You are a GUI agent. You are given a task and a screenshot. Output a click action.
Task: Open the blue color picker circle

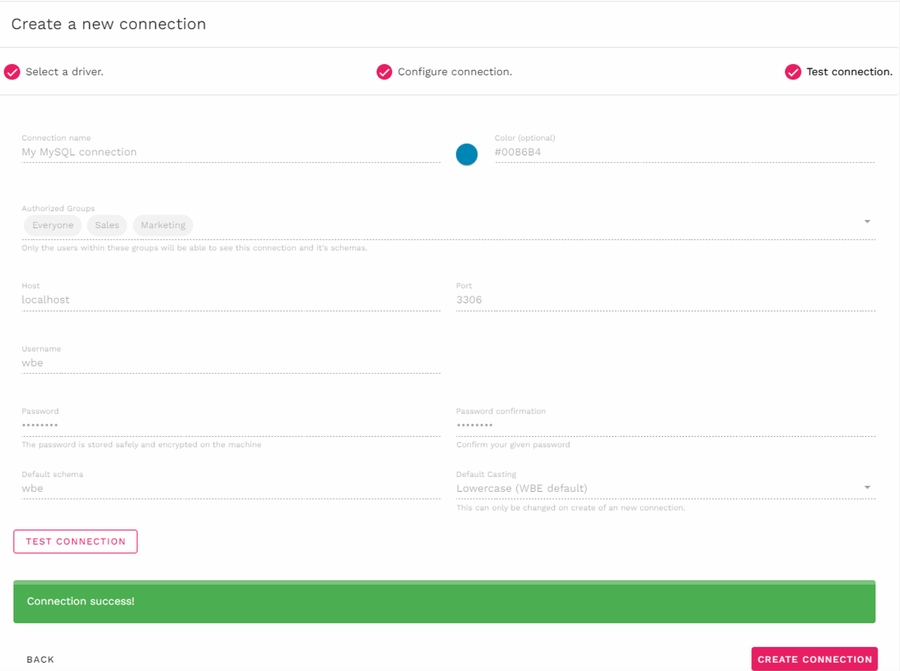pos(467,154)
